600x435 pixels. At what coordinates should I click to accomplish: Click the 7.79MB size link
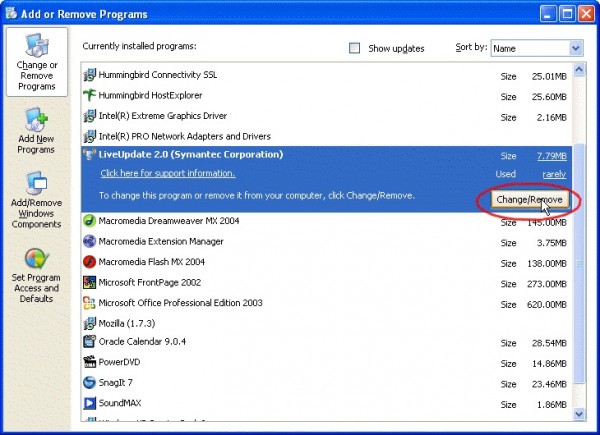(x=552, y=156)
